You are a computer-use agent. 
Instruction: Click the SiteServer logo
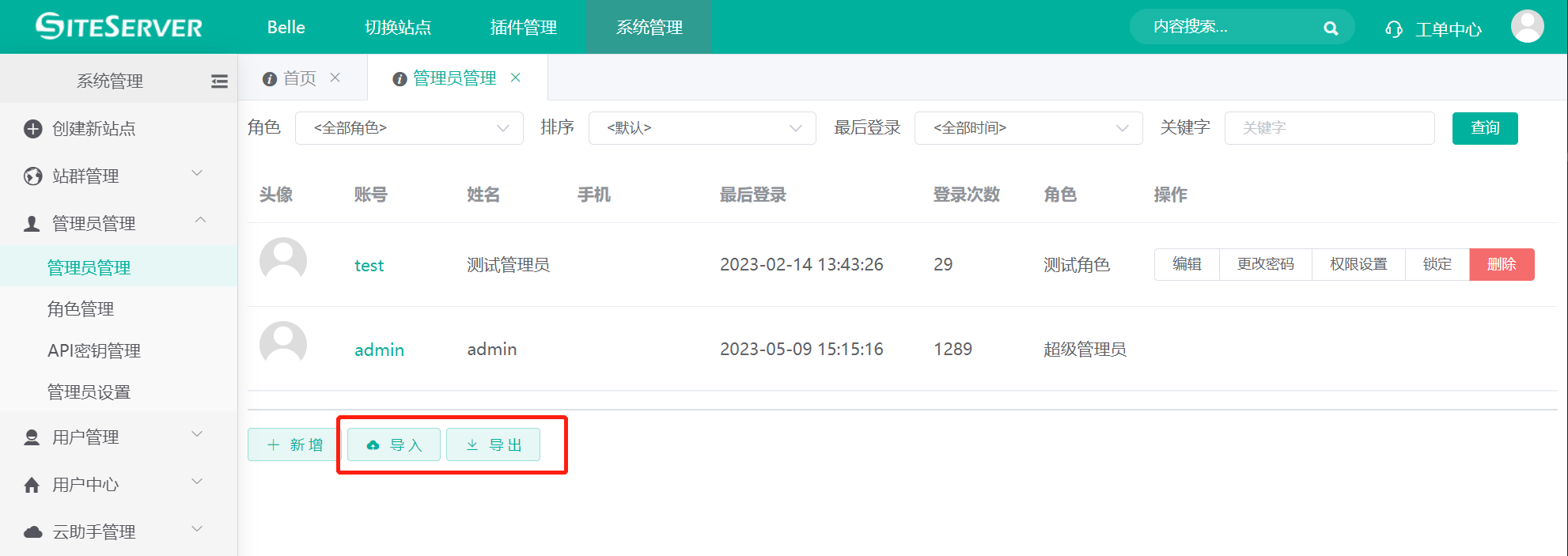(119, 26)
